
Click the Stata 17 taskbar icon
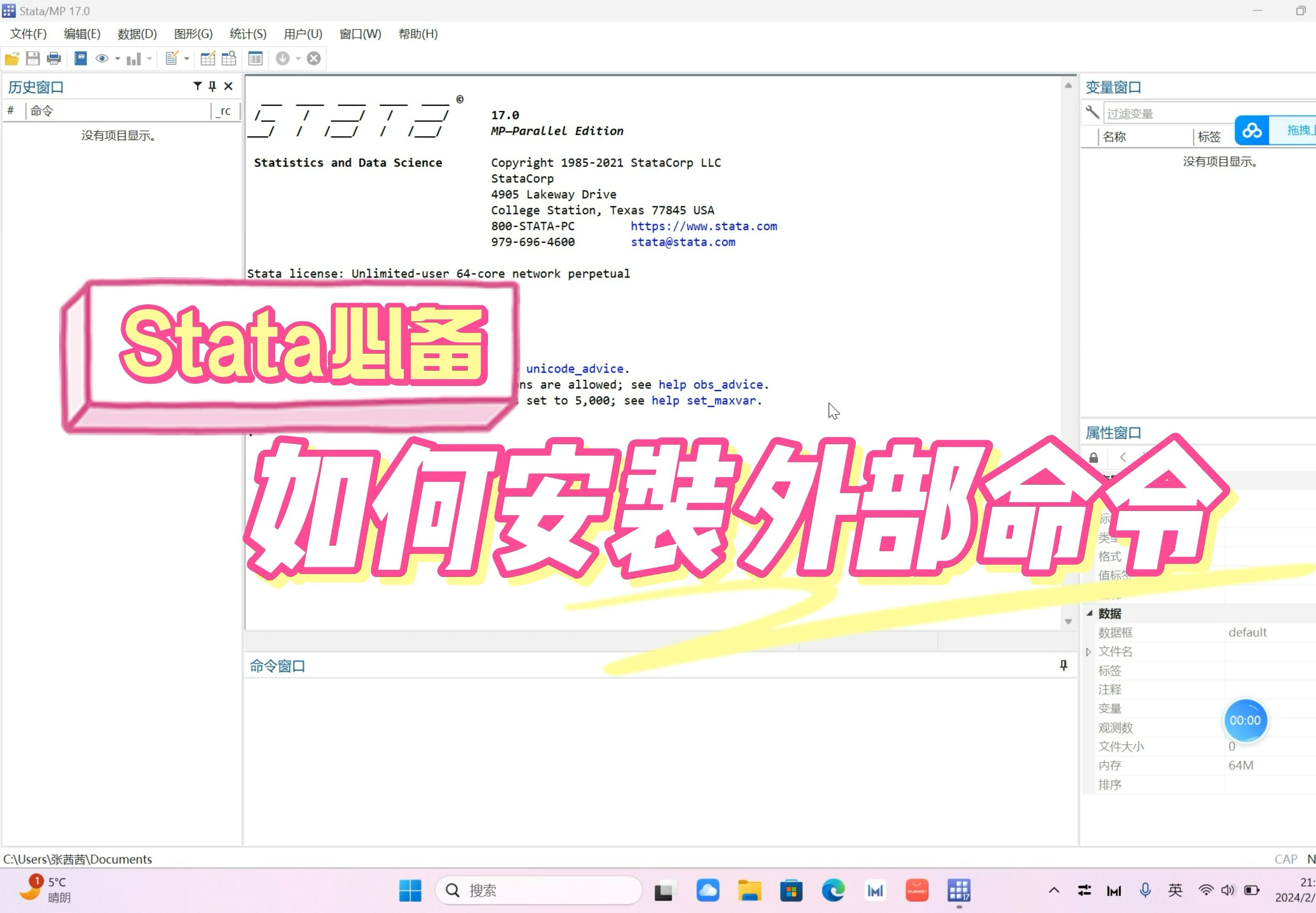(959, 890)
